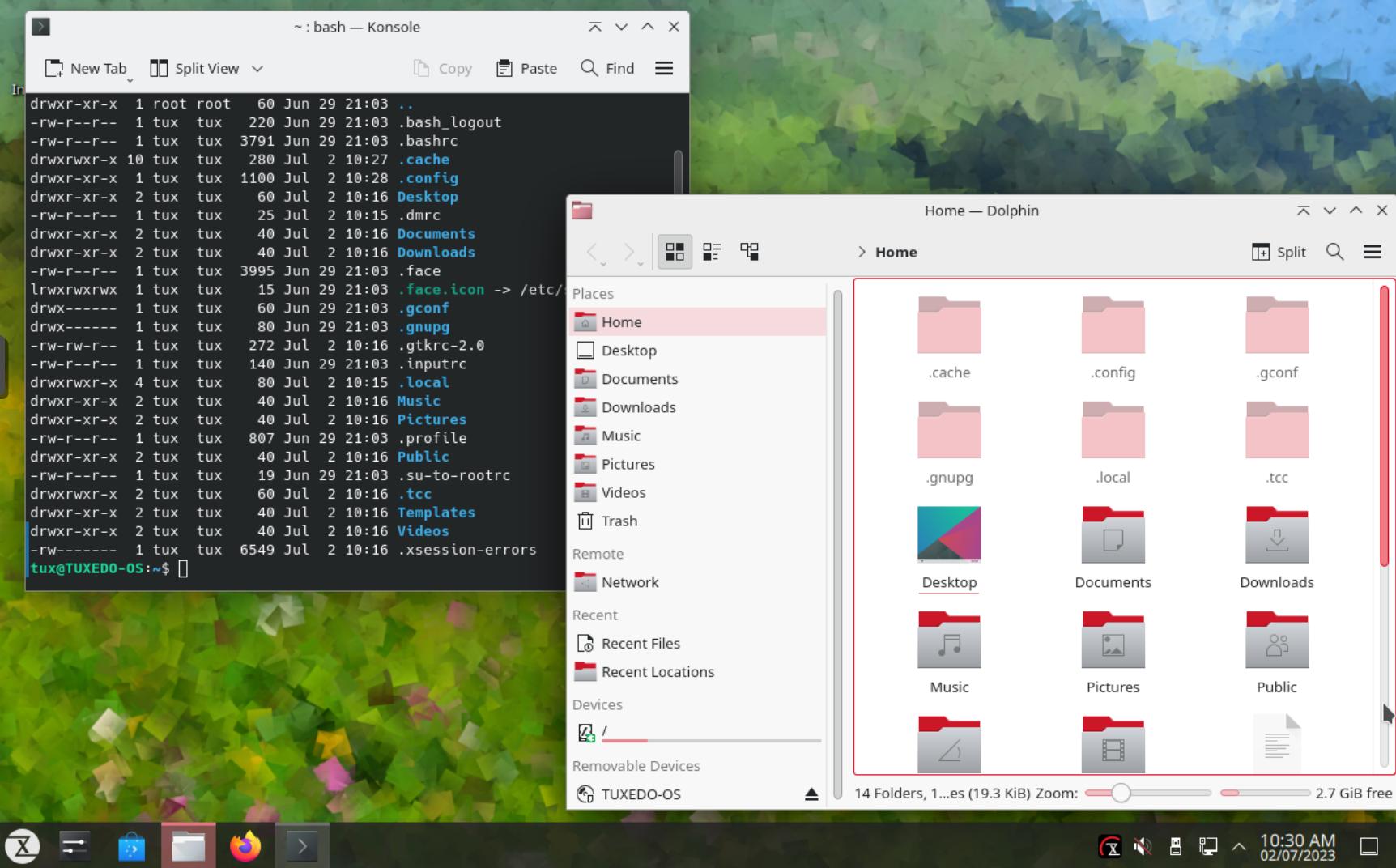This screenshot has width=1396, height=868.
Task: Select the Public folder in file view
Action: 1276,640
